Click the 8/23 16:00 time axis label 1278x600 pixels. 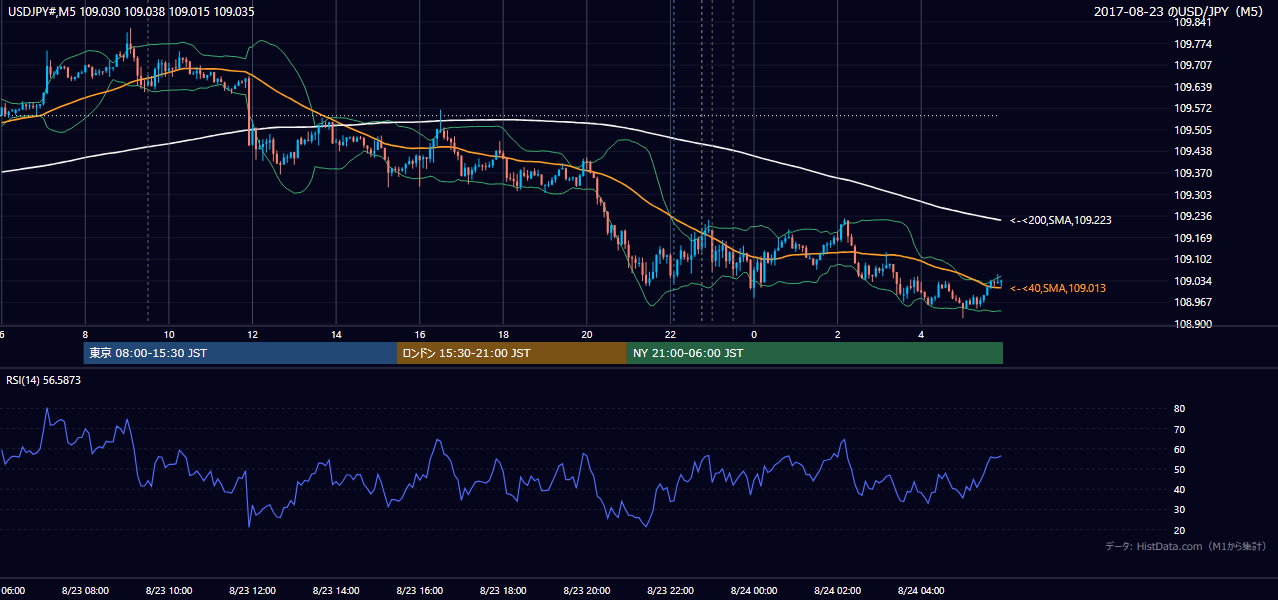(419, 590)
